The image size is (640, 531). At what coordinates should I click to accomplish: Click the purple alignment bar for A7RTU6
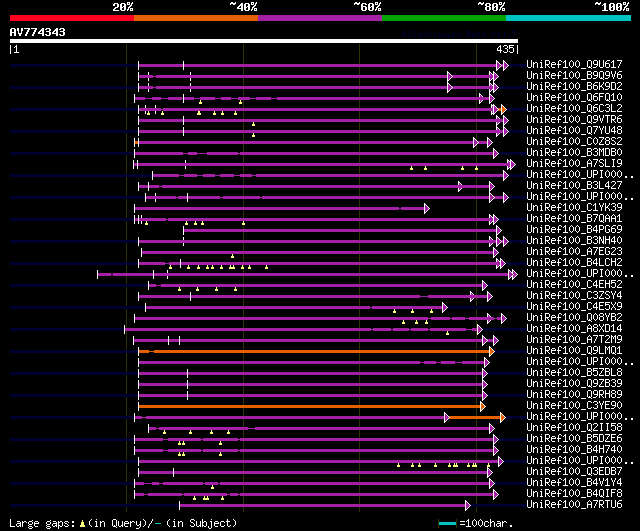[x=325, y=506]
